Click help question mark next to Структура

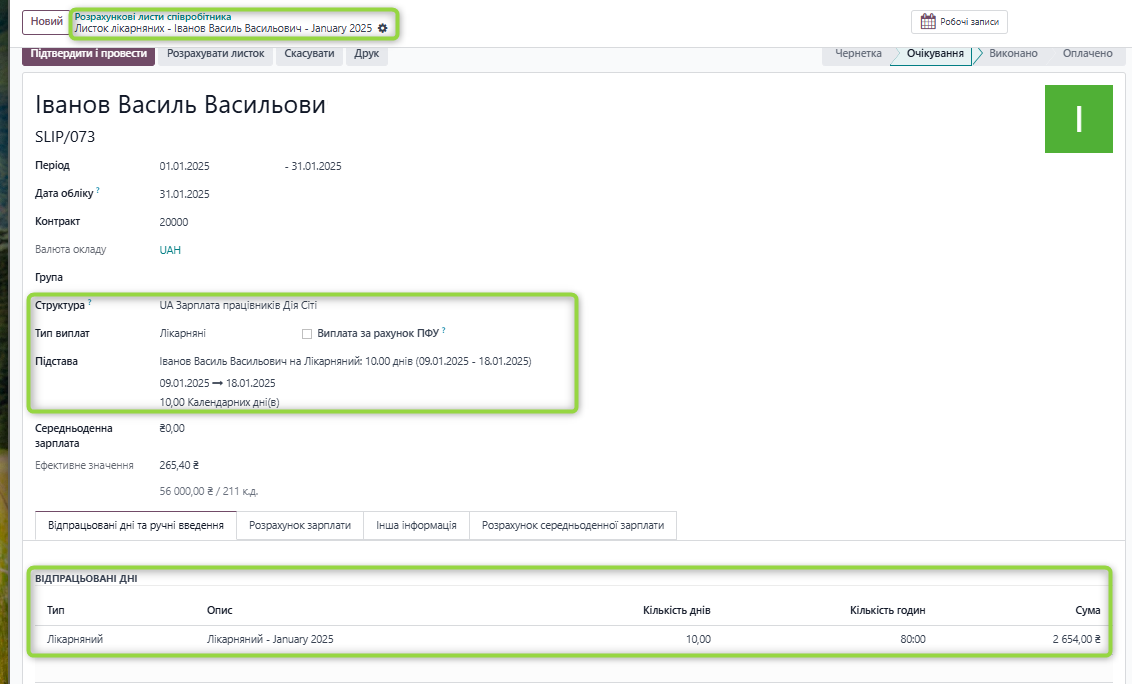pos(90,301)
